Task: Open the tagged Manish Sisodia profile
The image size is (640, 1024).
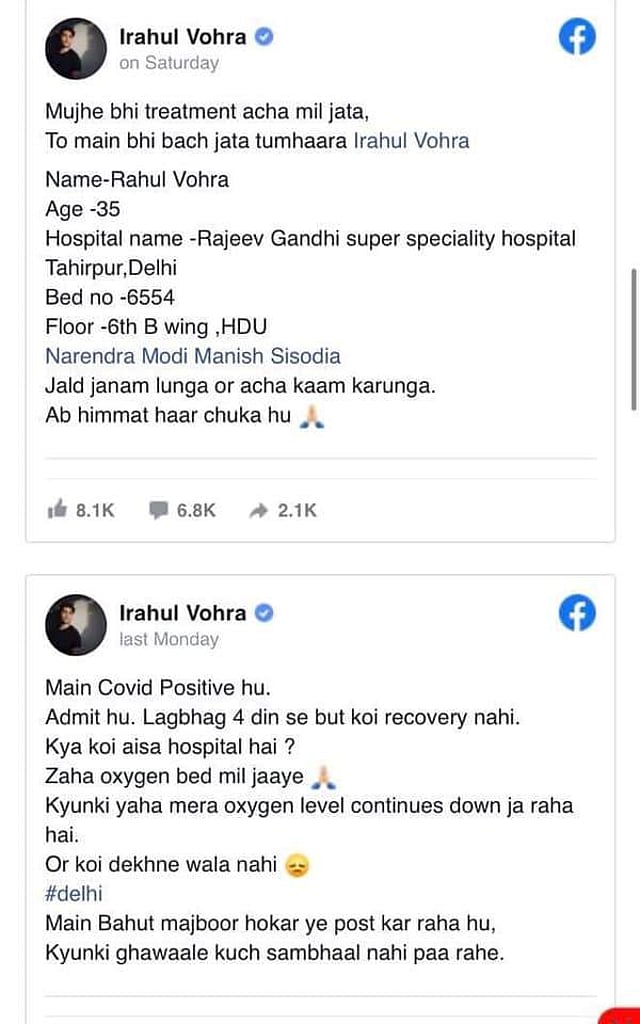Action: 268,356
